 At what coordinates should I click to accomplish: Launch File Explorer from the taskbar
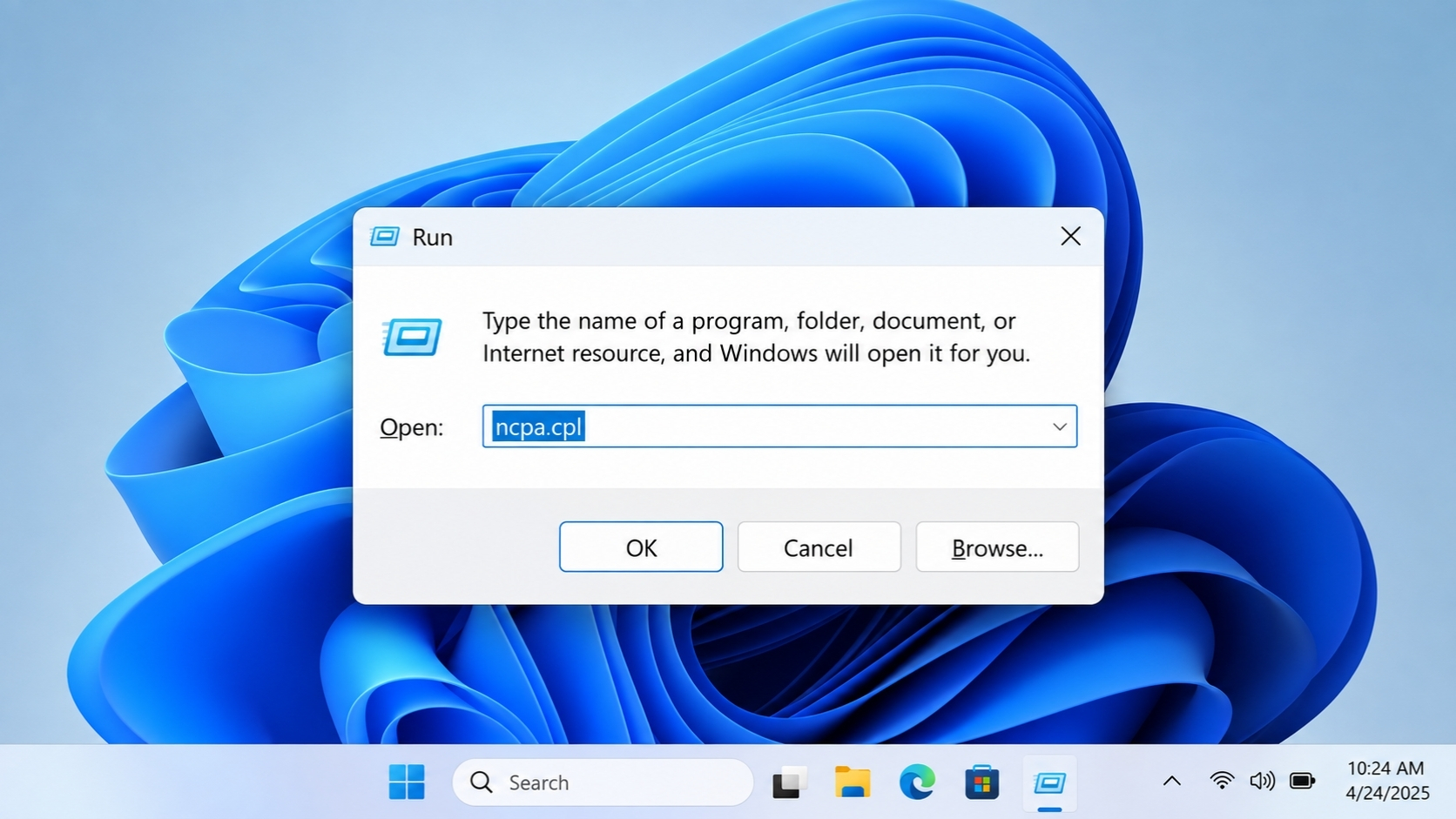pyautogui.click(x=853, y=782)
